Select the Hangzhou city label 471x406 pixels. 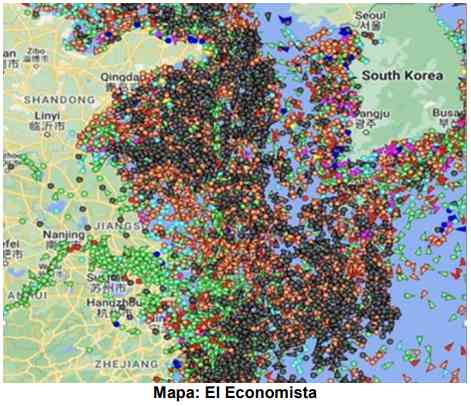[x=114, y=303]
